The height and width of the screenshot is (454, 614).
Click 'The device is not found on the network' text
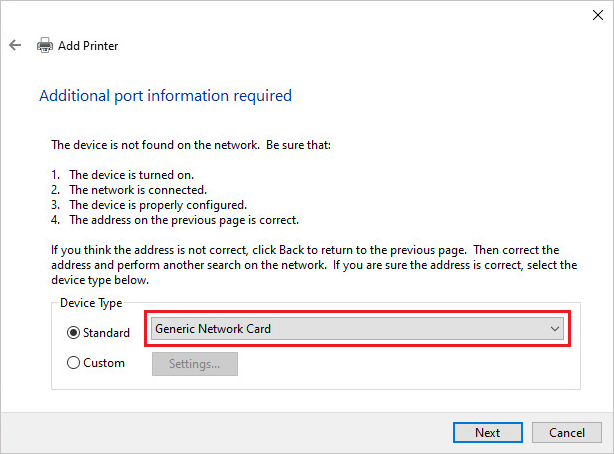155,145
